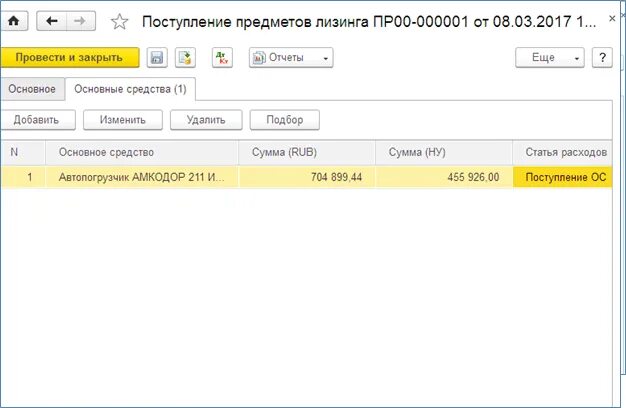The height and width of the screenshot is (408, 626).
Task: Sort by the N column header
Action: click(x=23, y=152)
